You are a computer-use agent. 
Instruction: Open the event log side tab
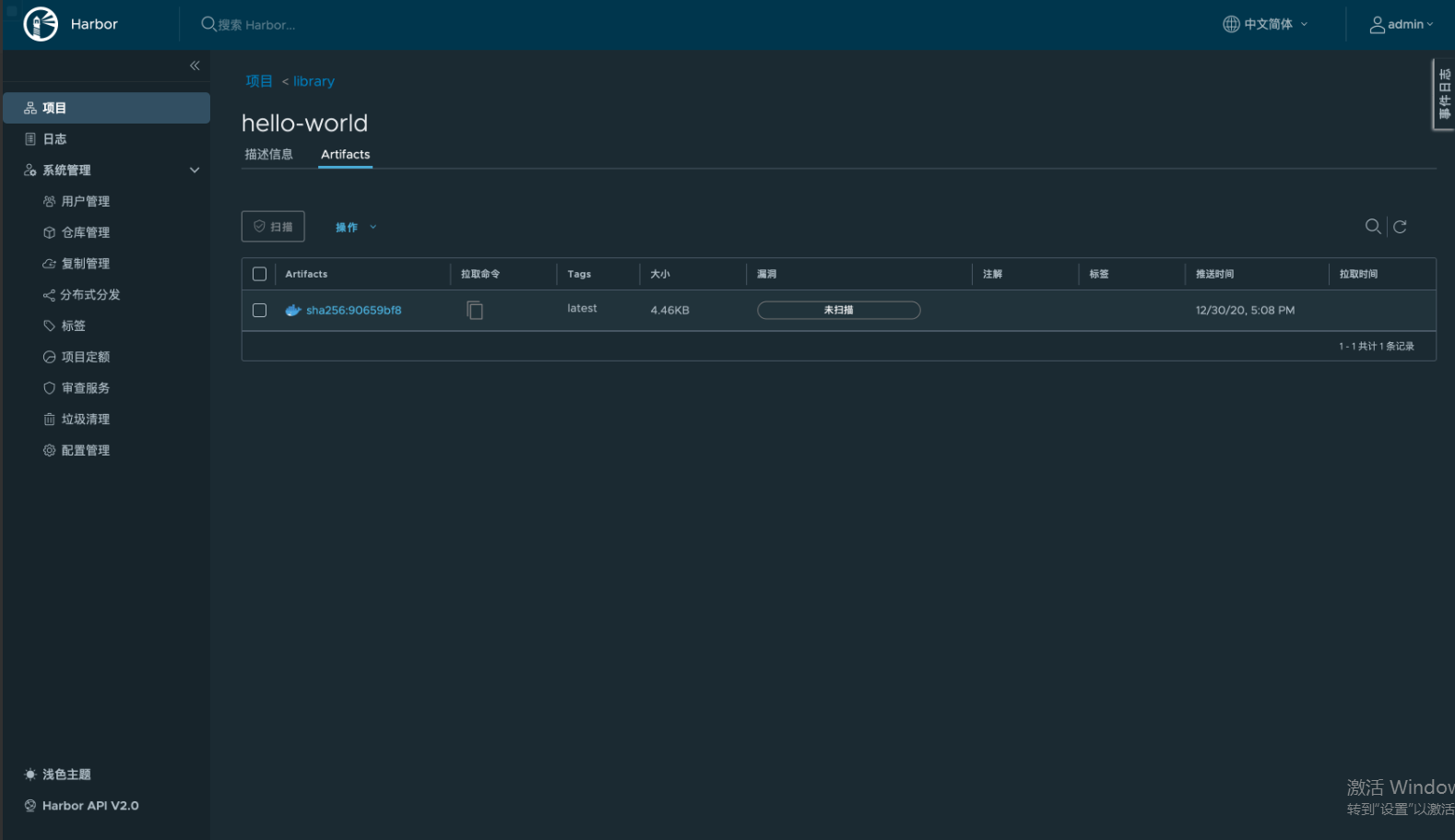[x=1444, y=95]
